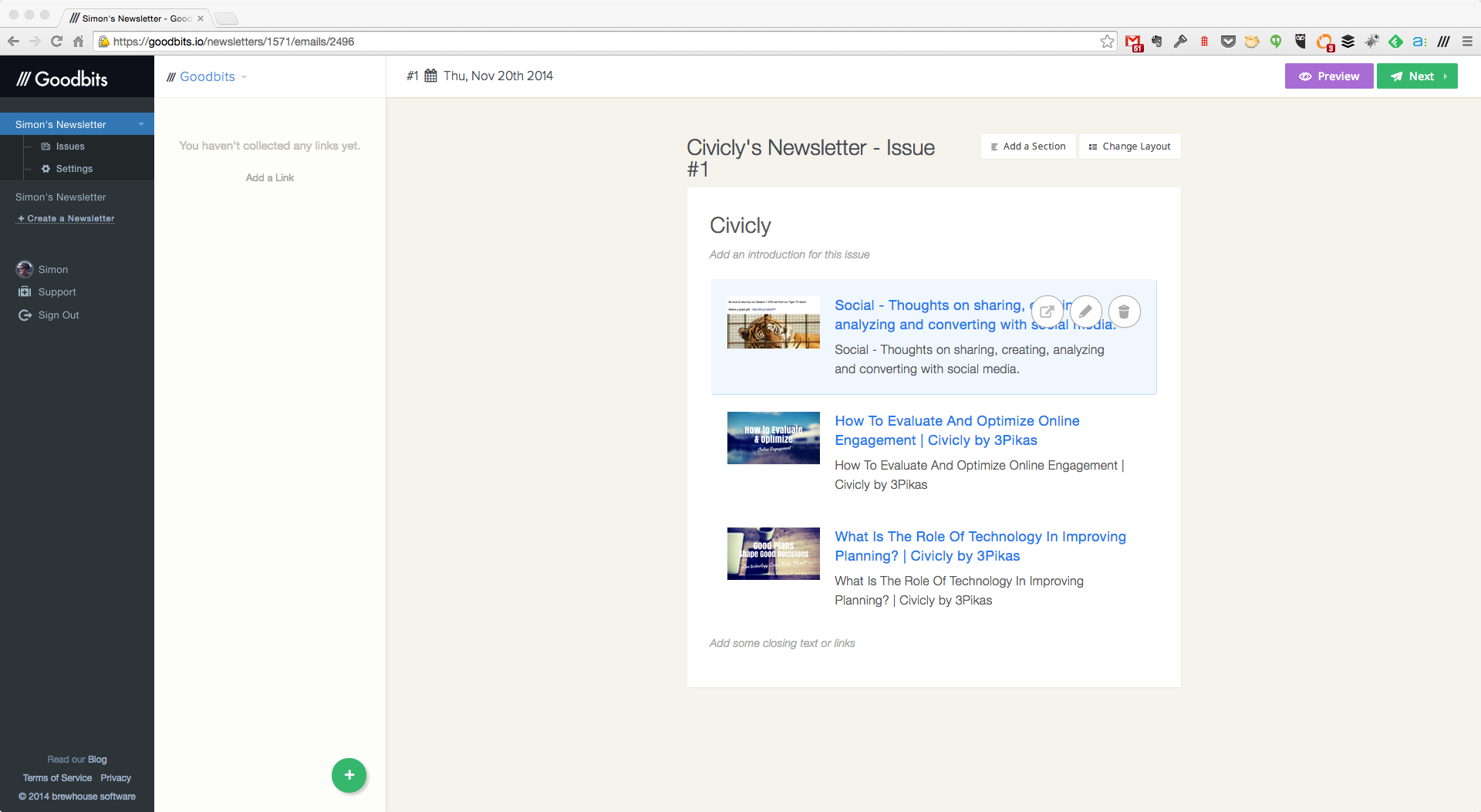Click Create a Newsletter link
Screen dimensions: 1481x812
(66, 219)
